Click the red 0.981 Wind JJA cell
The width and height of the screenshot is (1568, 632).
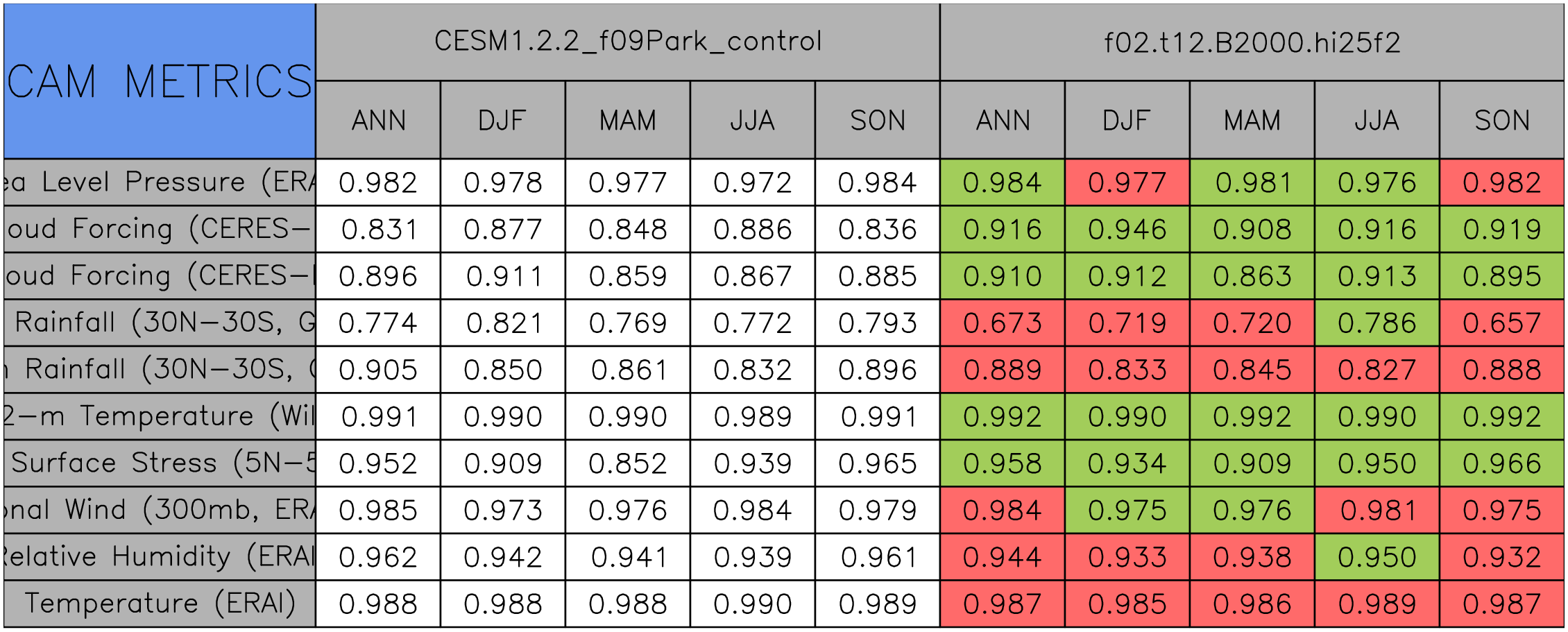(x=1377, y=510)
